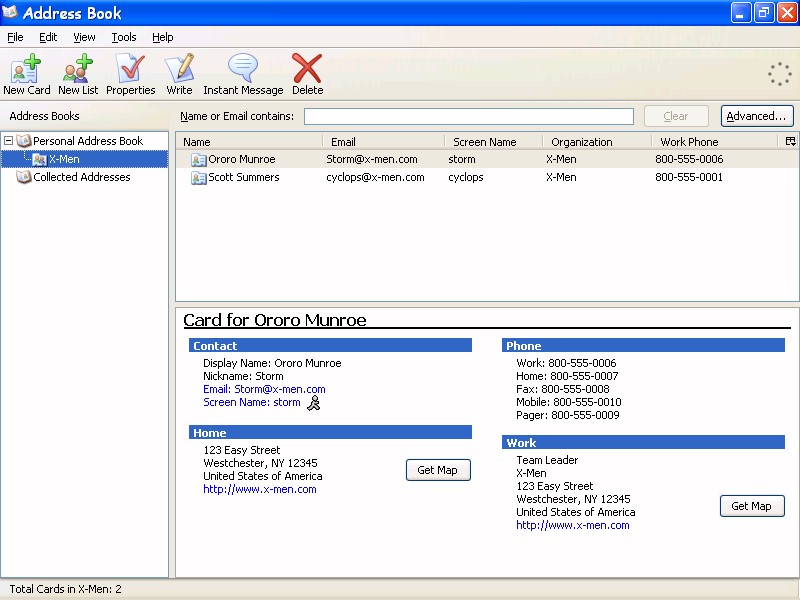
Task: Click the Team Leader job title text
Action: pos(547,460)
